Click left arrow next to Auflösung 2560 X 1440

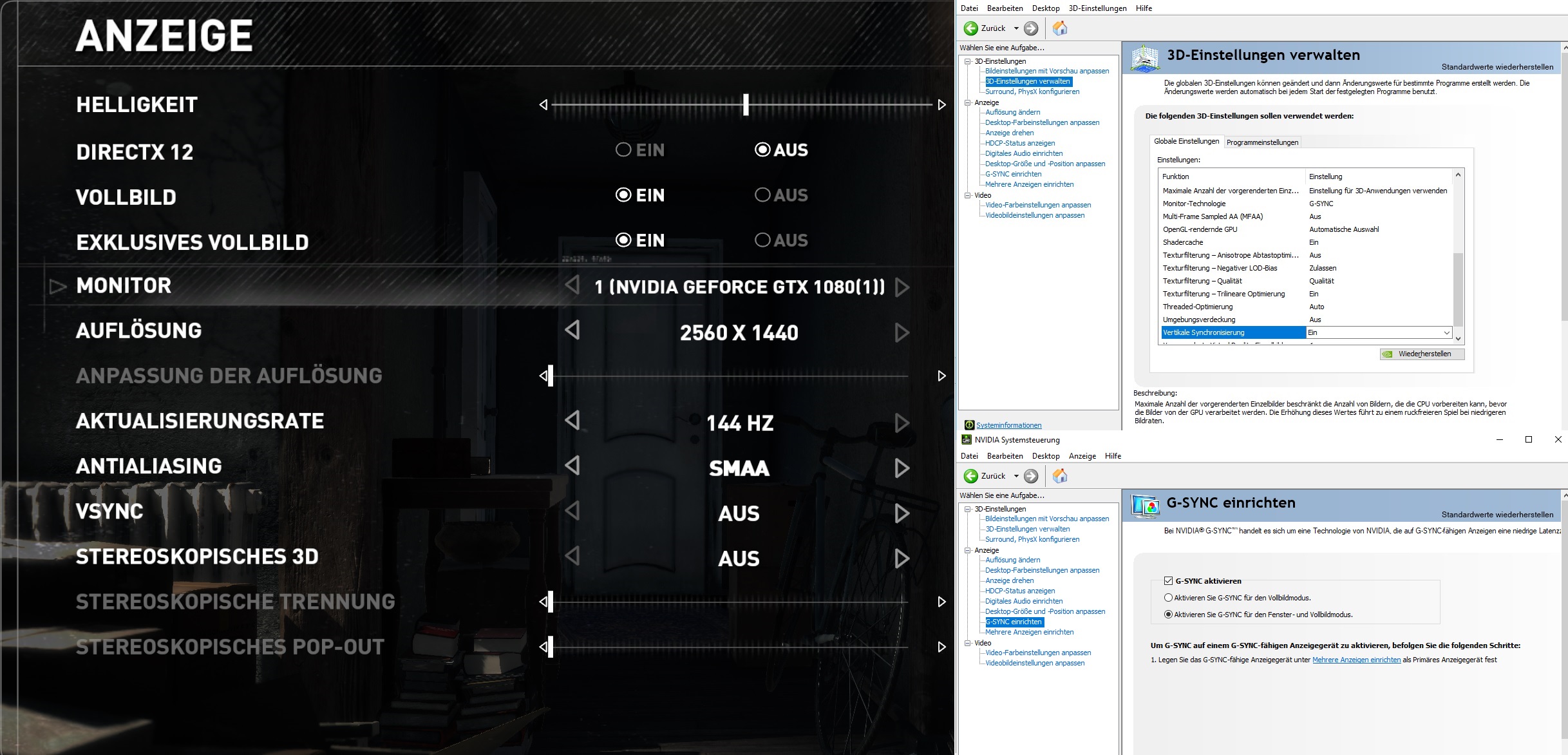pos(572,330)
